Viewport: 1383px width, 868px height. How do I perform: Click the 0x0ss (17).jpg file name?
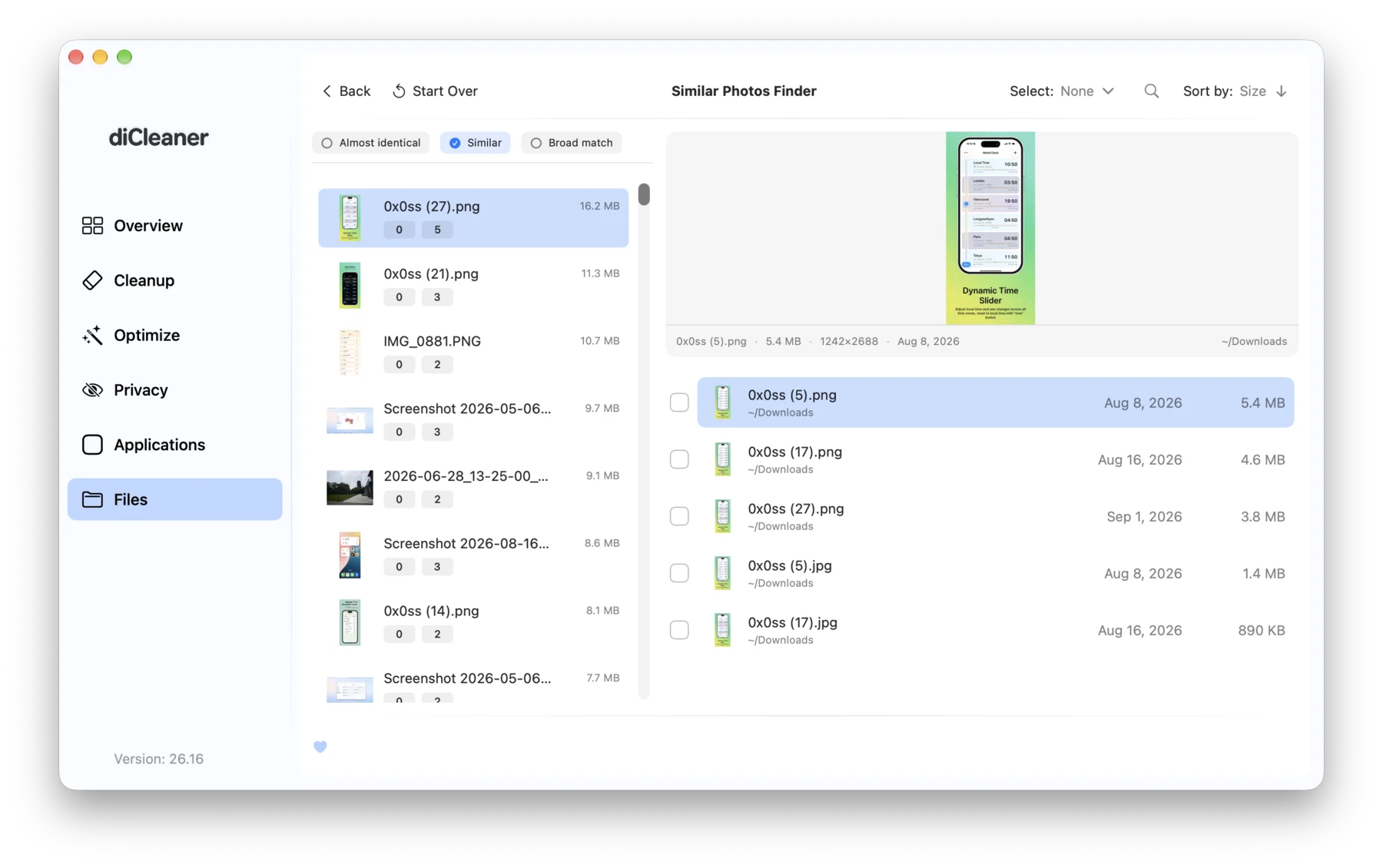click(792, 622)
